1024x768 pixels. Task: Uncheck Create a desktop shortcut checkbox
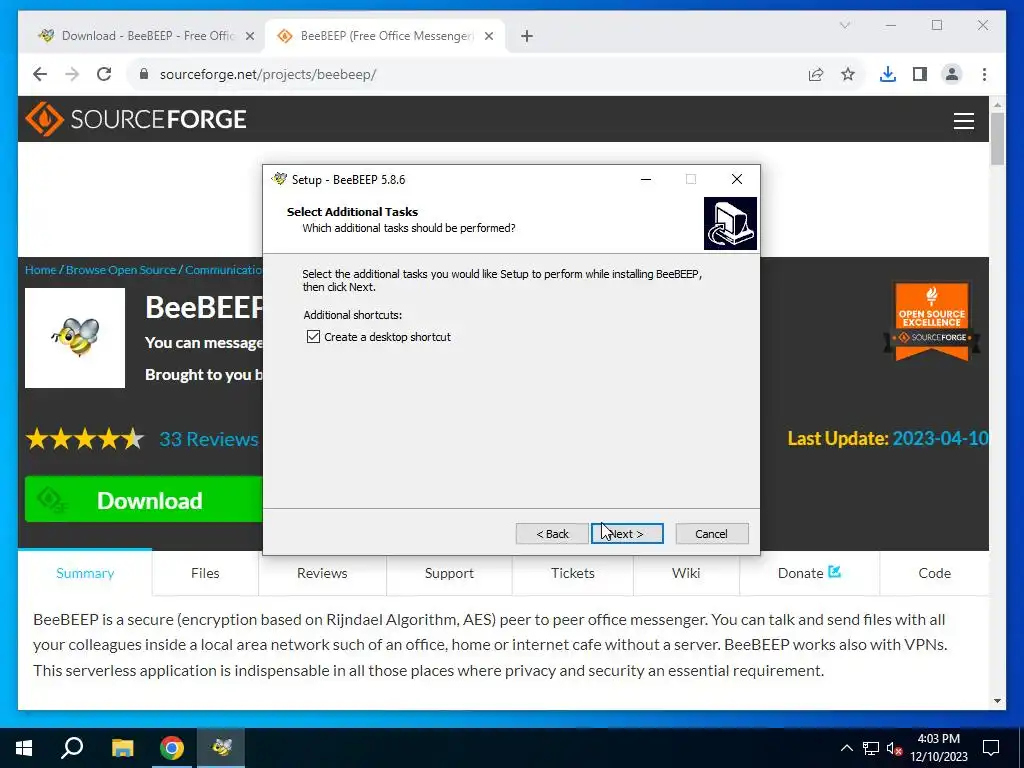313,337
